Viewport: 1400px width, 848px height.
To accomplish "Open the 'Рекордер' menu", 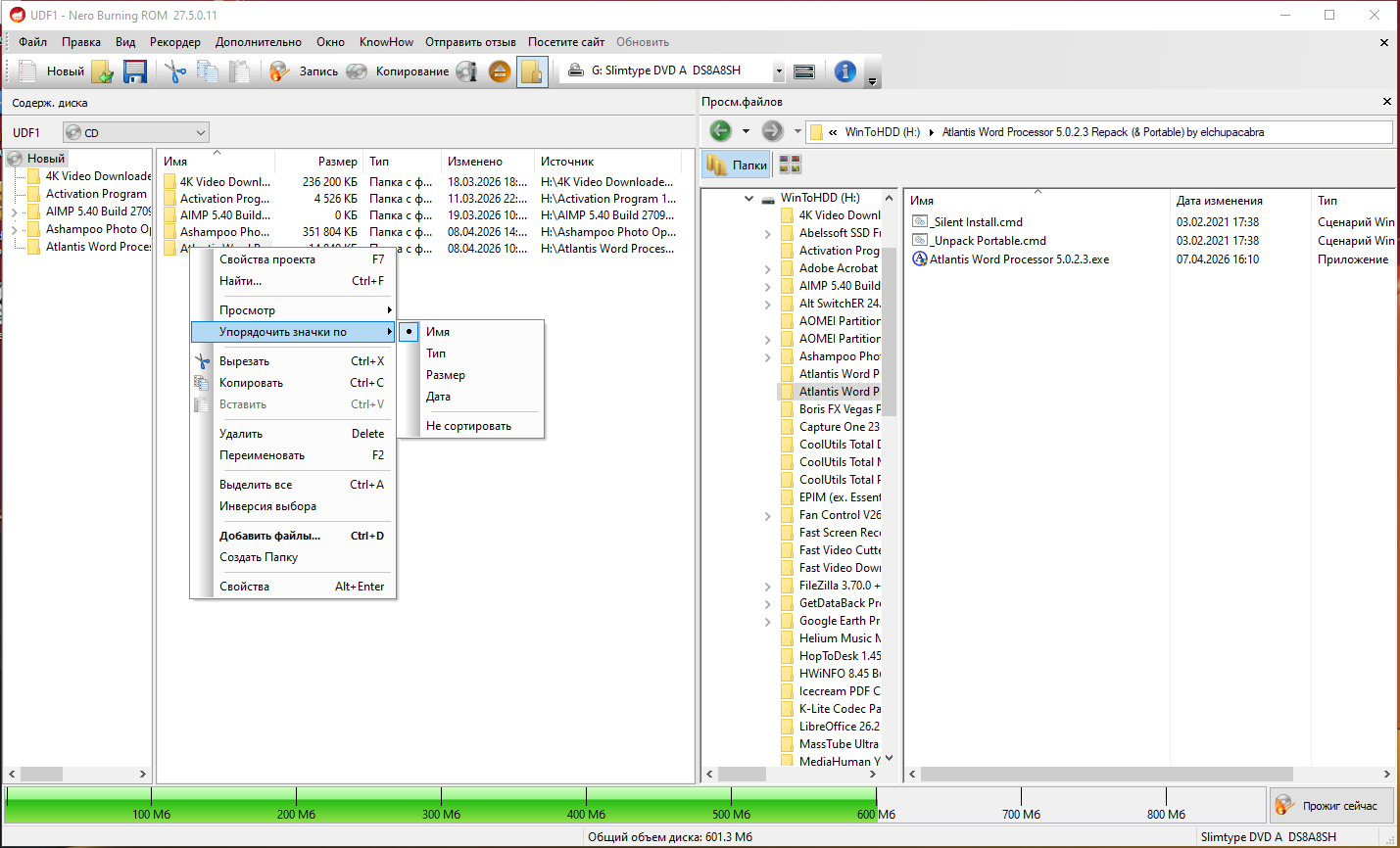I will 174,42.
